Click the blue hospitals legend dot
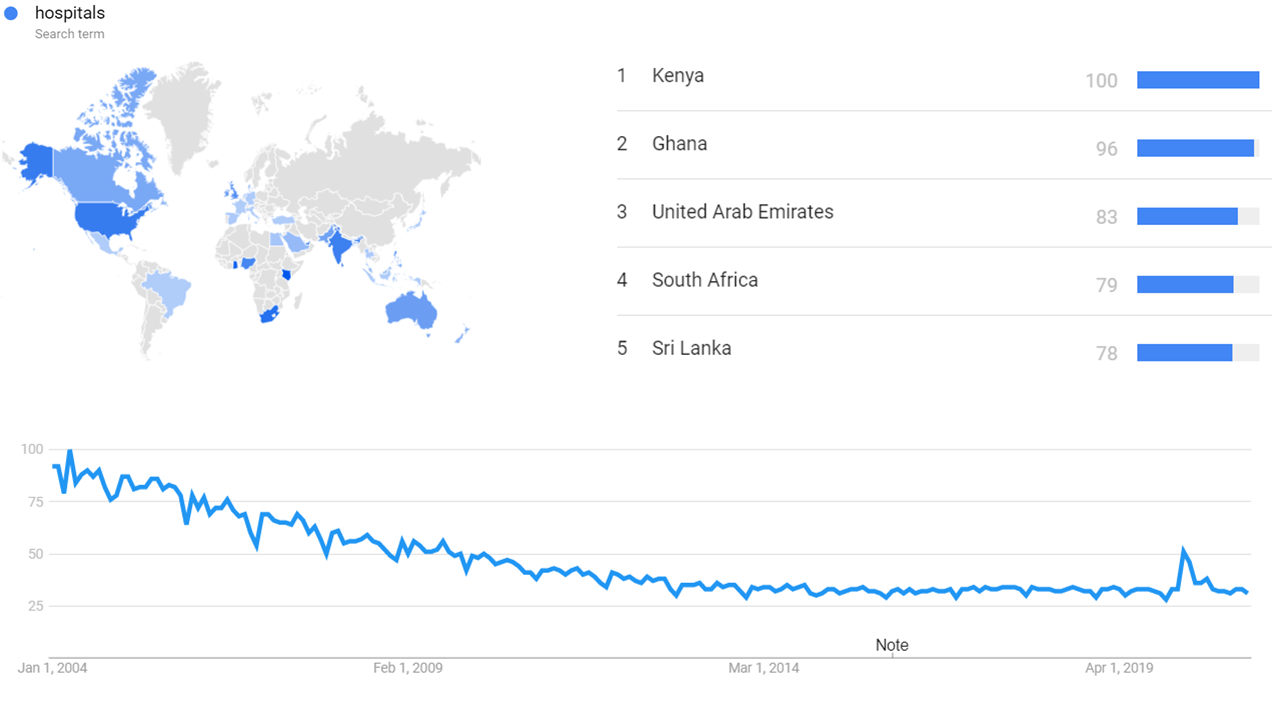The height and width of the screenshot is (711, 1272). tap(12, 14)
